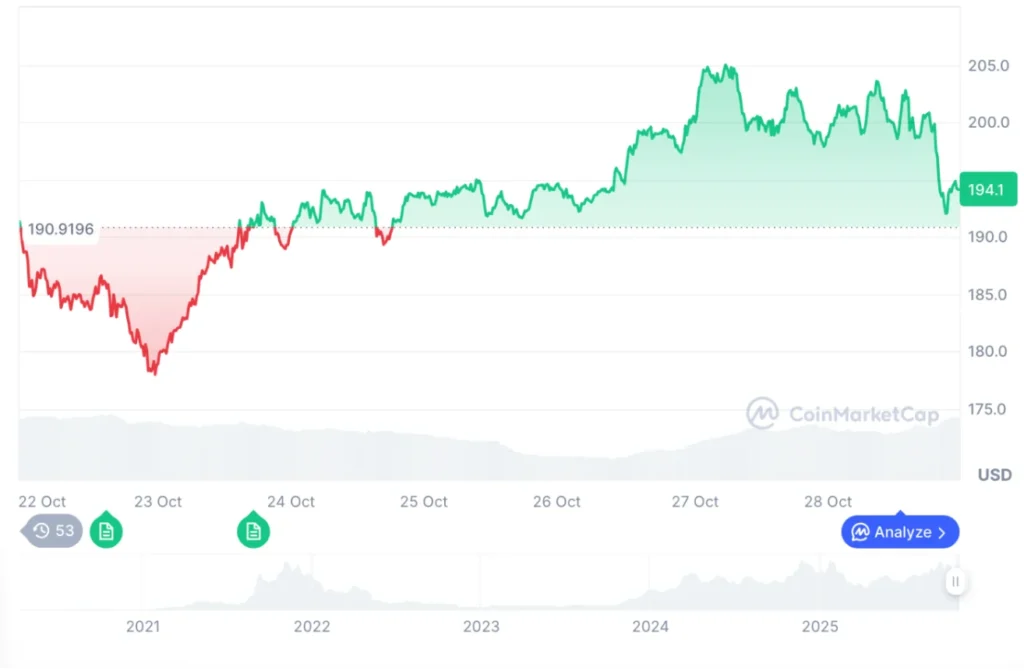Click the clock icon inside the 53 badge
Image resolution: width=1024 pixels, height=671 pixels.
point(40,531)
